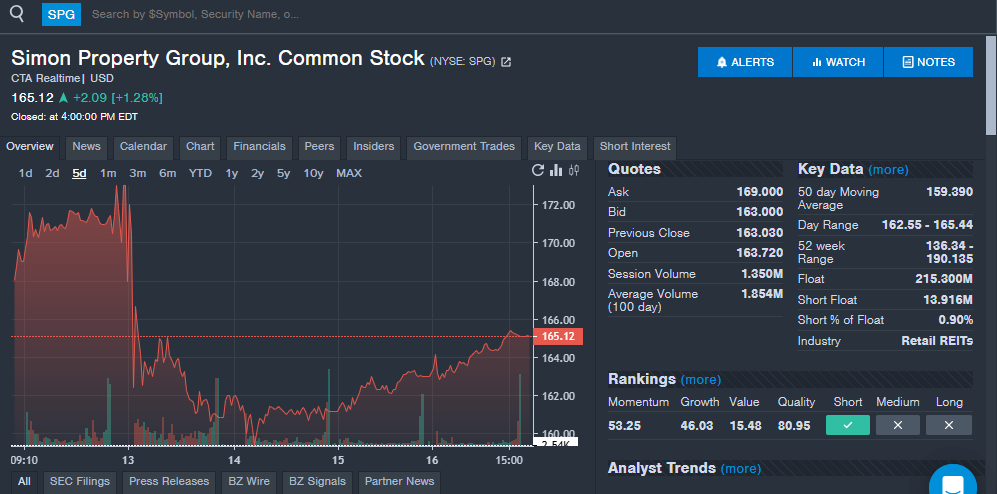The width and height of the screenshot is (997, 494).
Task: Filter news by SEC Filings
Action: pyautogui.click(x=80, y=482)
